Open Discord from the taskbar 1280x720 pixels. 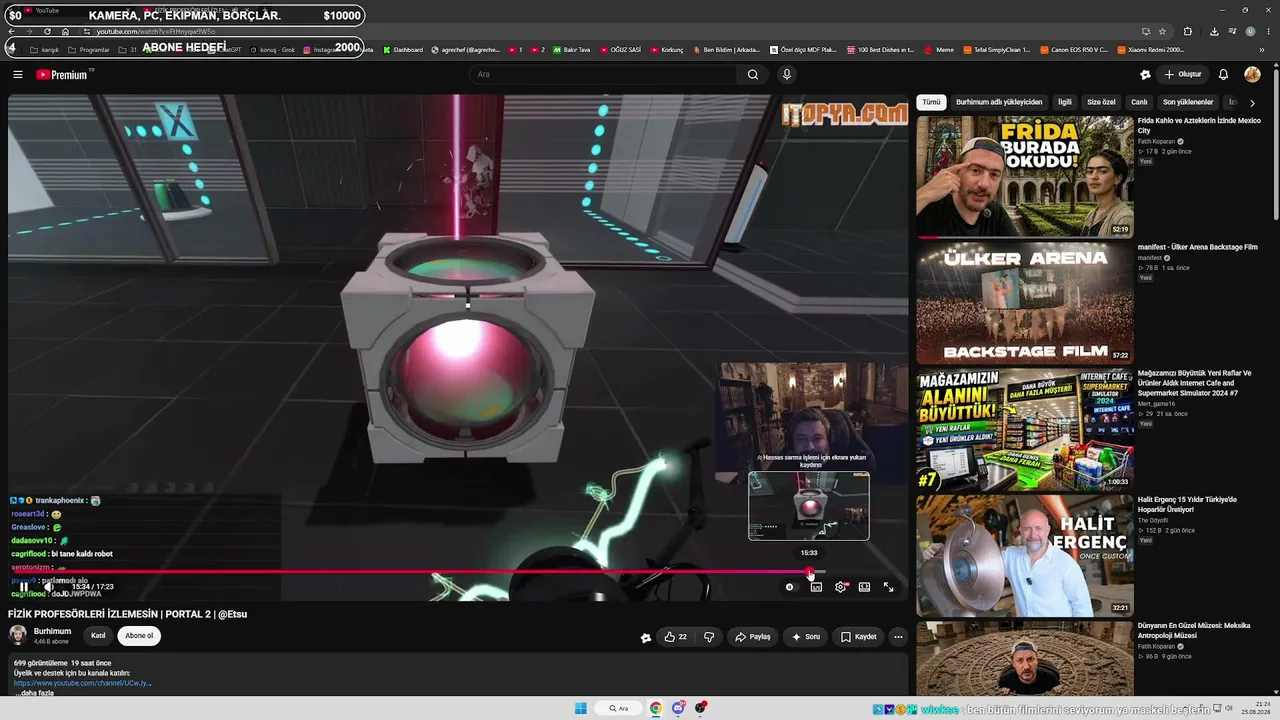pyautogui.click(x=679, y=709)
